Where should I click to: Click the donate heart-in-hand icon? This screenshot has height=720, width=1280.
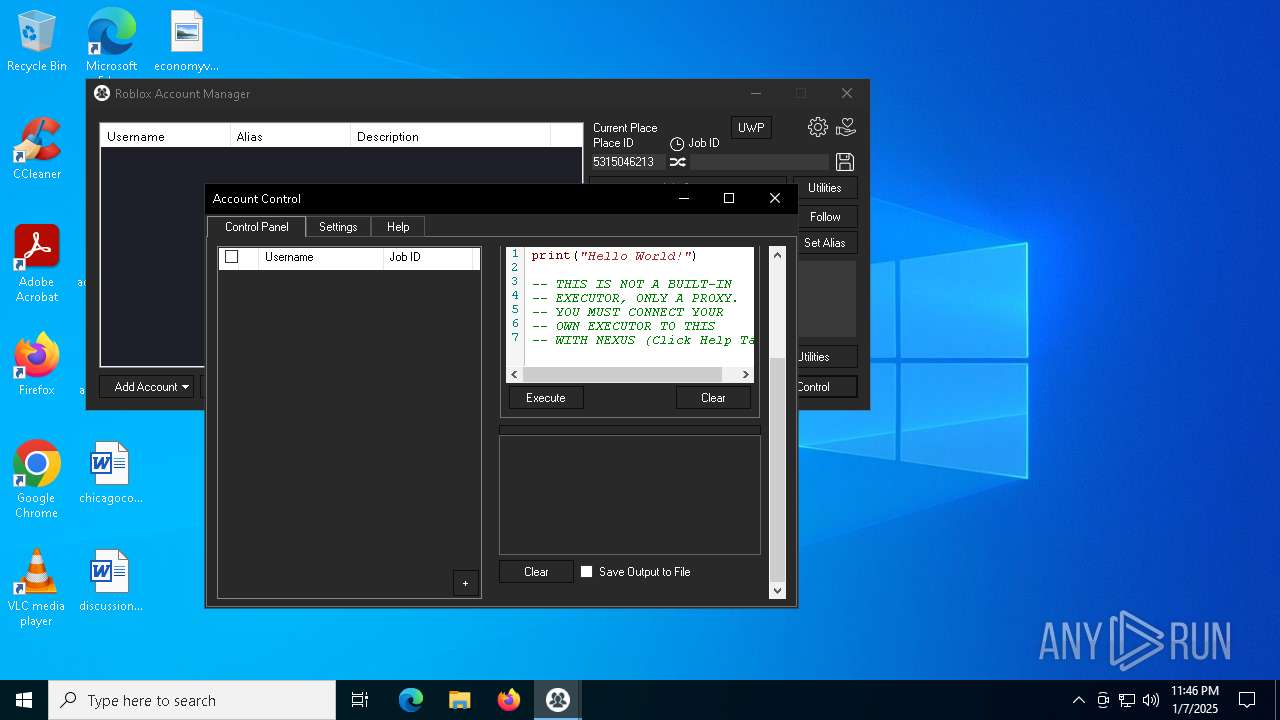(846, 127)
